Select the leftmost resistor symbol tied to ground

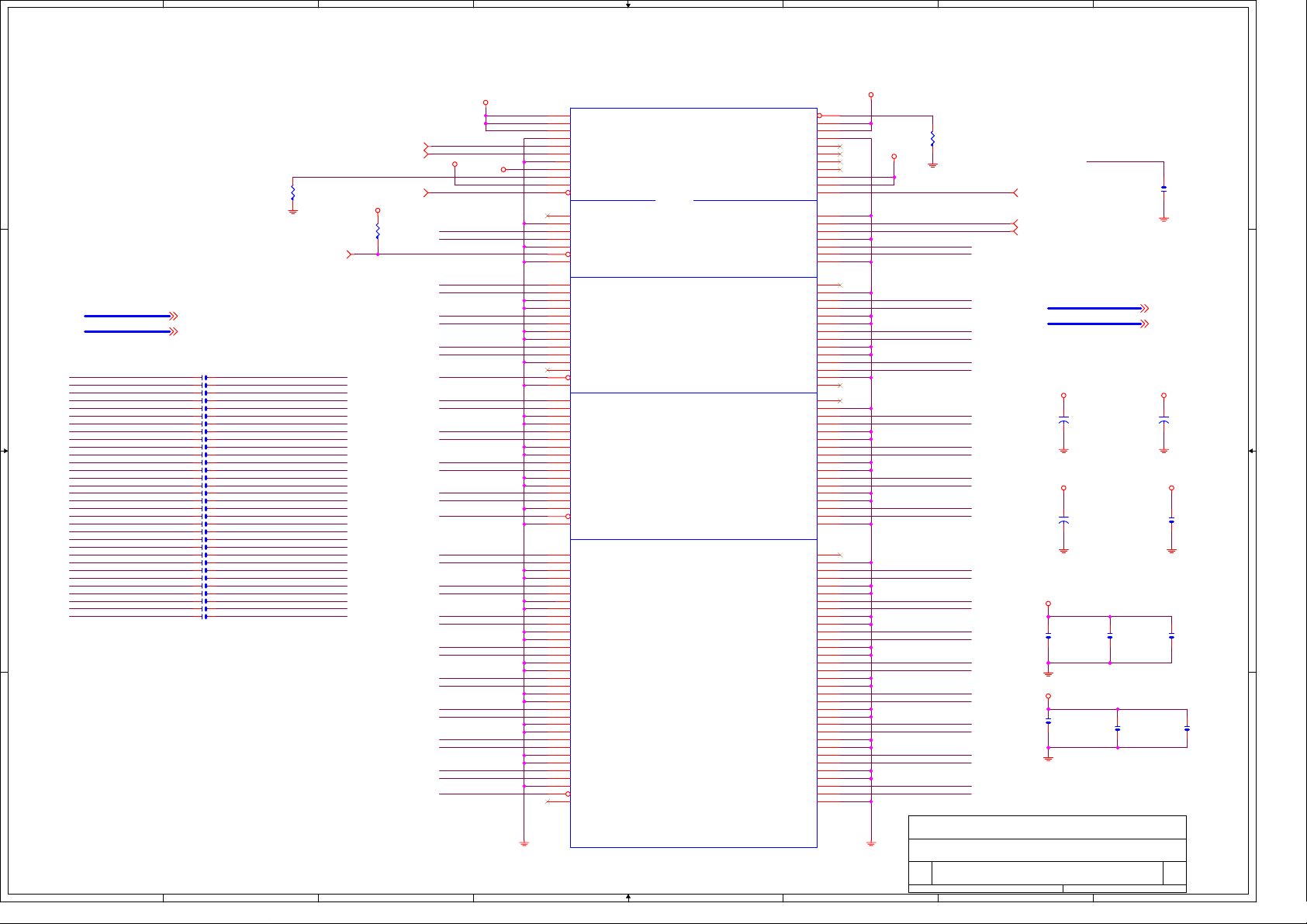click(x=292, y=192)
